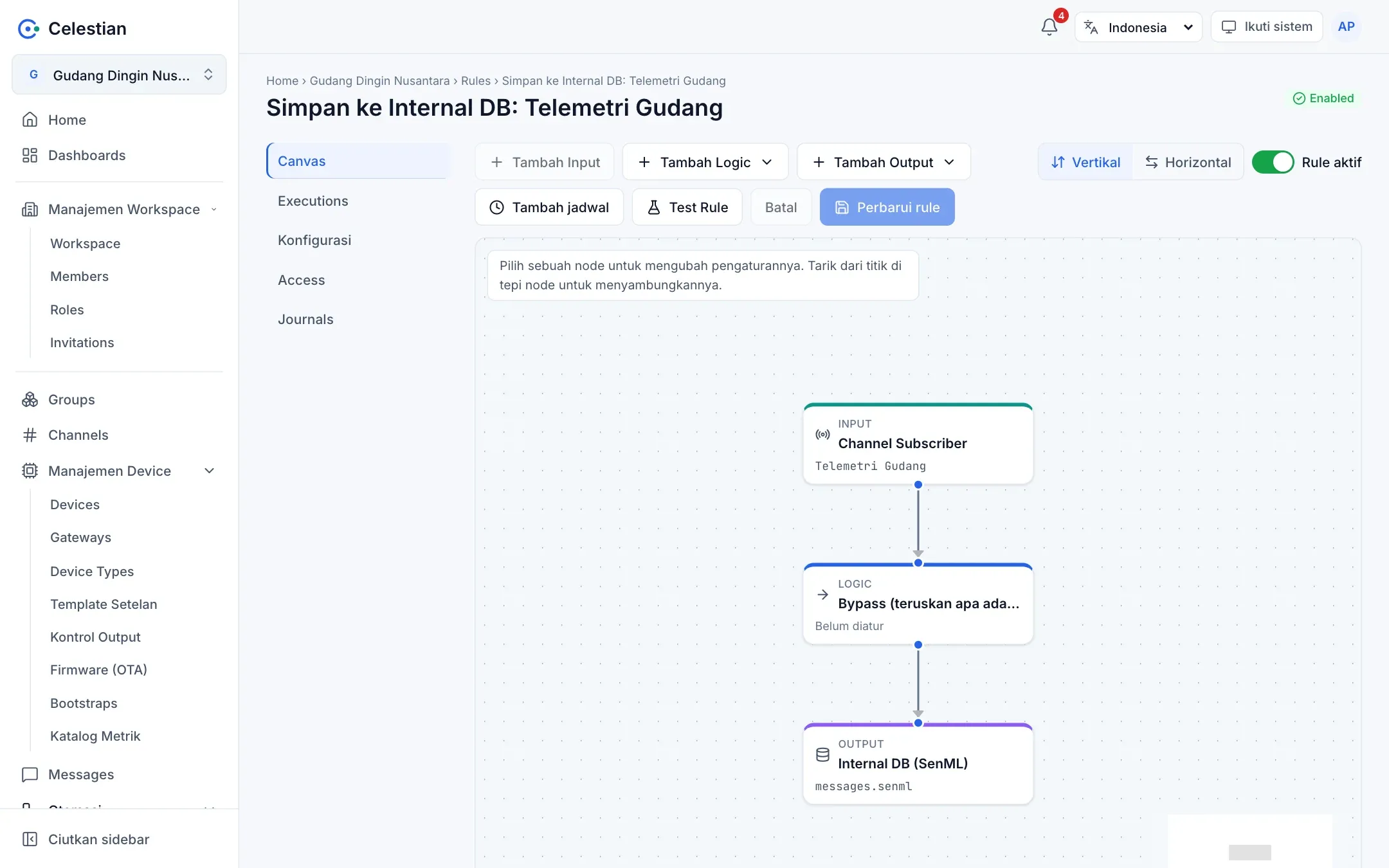
Task: Toggle the Rule aktif switch
Action: pos(1273,162)
